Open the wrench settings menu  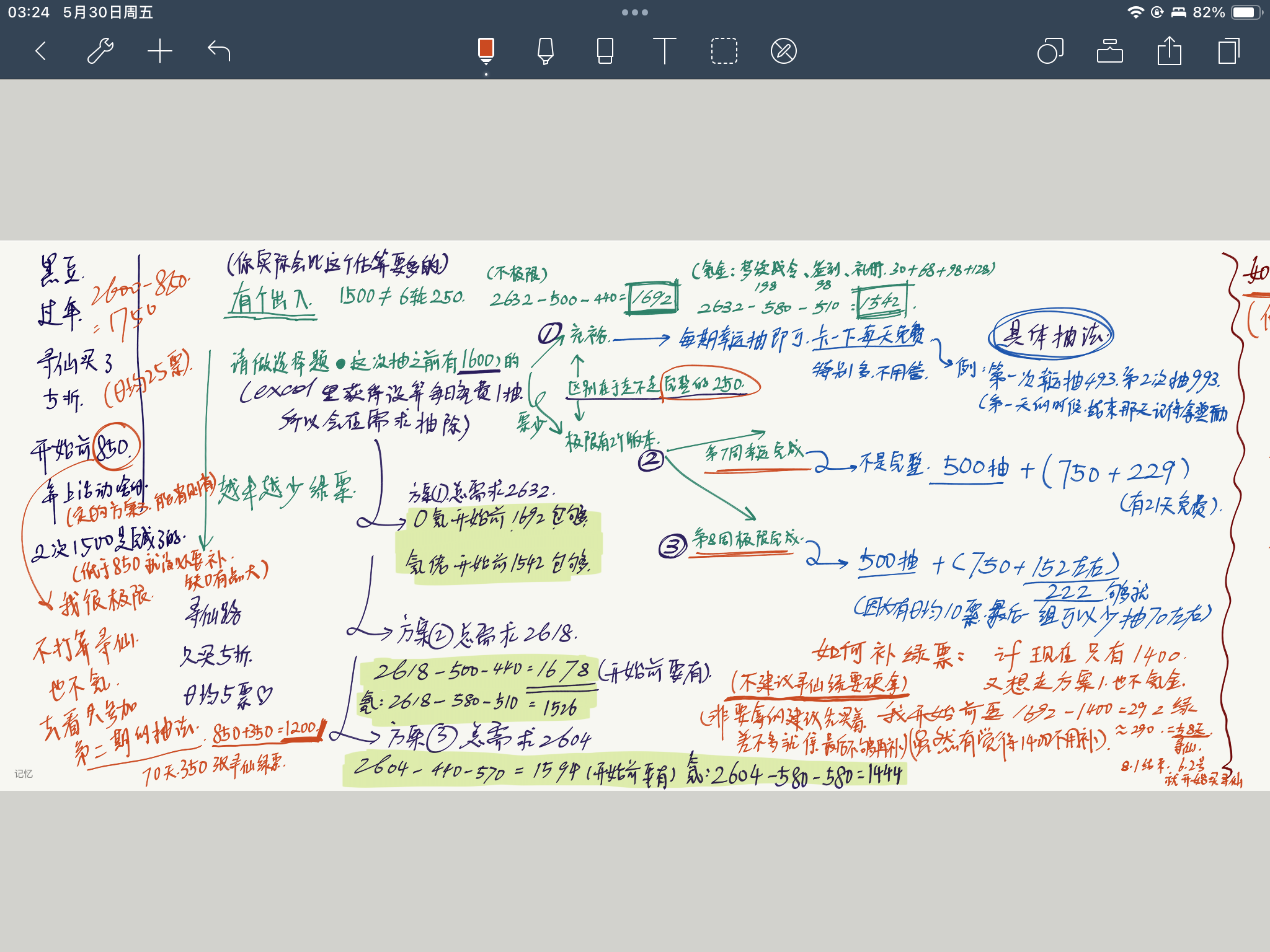(100, 51)
